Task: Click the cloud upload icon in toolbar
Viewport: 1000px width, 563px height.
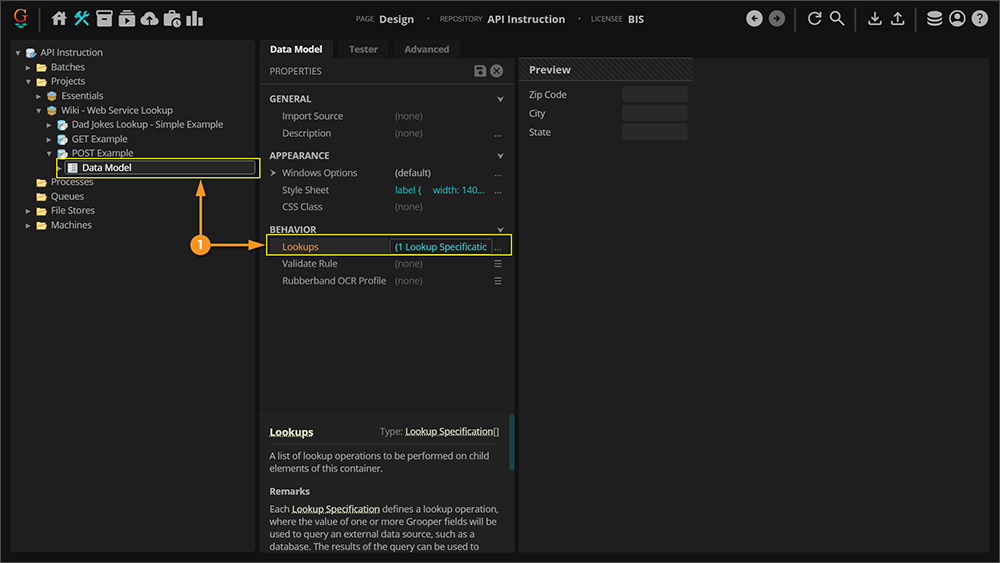Action: [x=149, y=19]
